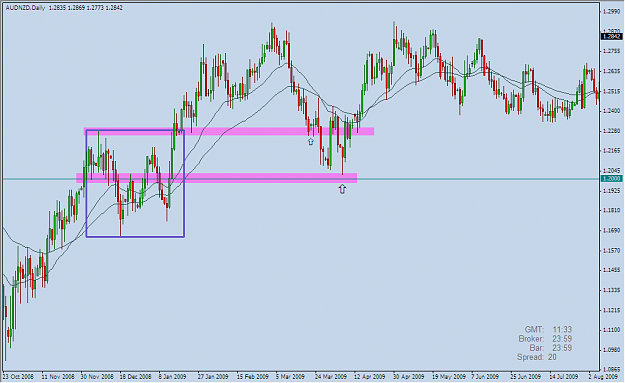Click the 1.1455 price axis label

point(612,270)
